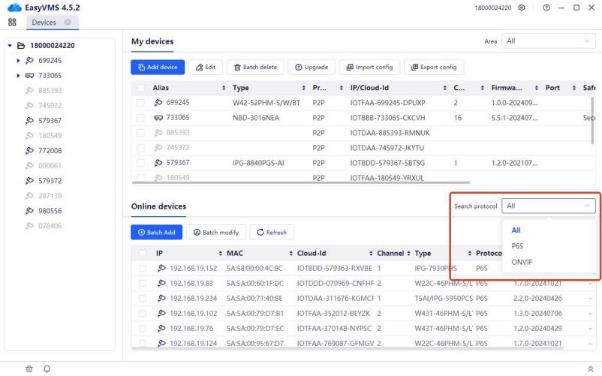
Task: Click the Batch Add button
Action: tap(156, 232)
